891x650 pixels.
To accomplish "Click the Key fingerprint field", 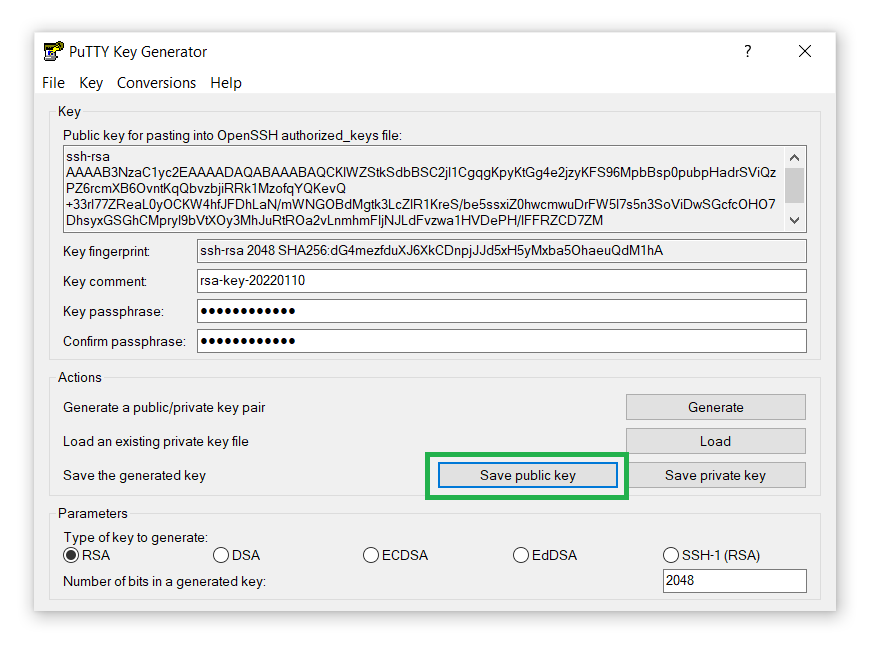I will (x=502, y=251).
